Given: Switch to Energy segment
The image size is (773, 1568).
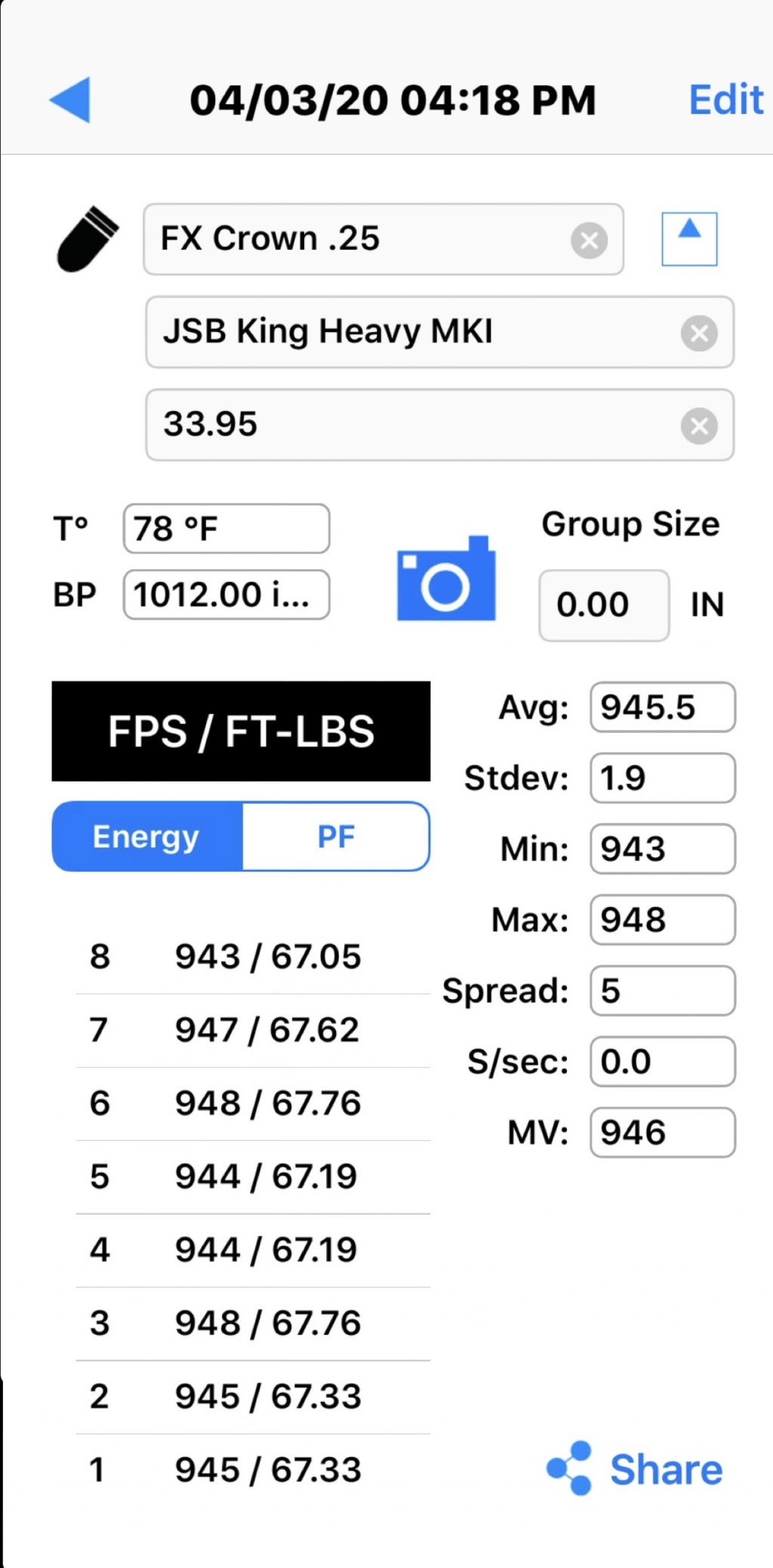Looking at the screenshot, I should click(147, 836).
